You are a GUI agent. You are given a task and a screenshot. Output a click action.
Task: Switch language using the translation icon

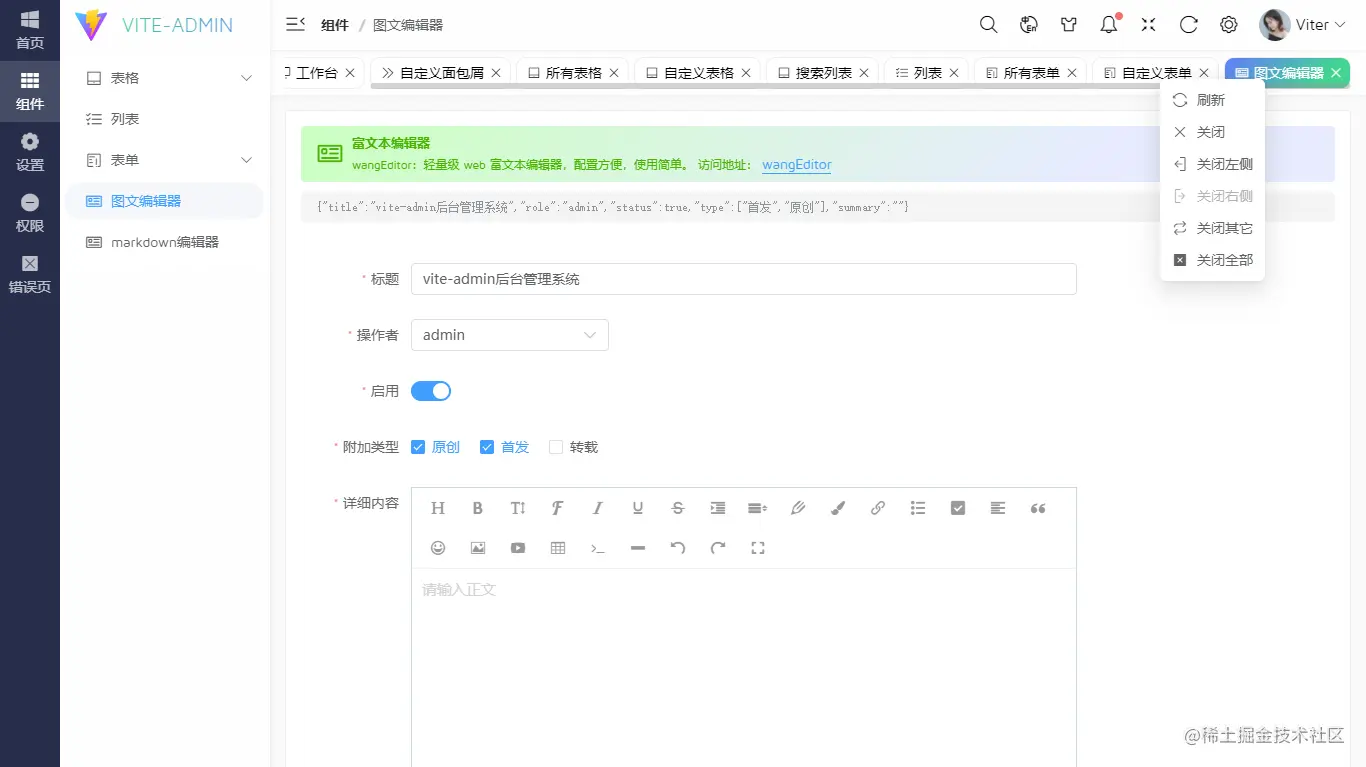tap(1028, 24)
